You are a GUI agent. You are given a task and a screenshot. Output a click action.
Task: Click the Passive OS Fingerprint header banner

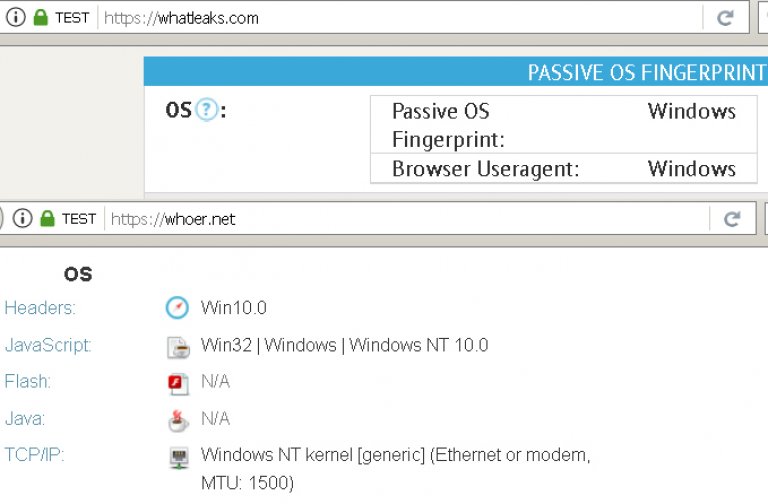pyautogui.click(x=456, y=72)
